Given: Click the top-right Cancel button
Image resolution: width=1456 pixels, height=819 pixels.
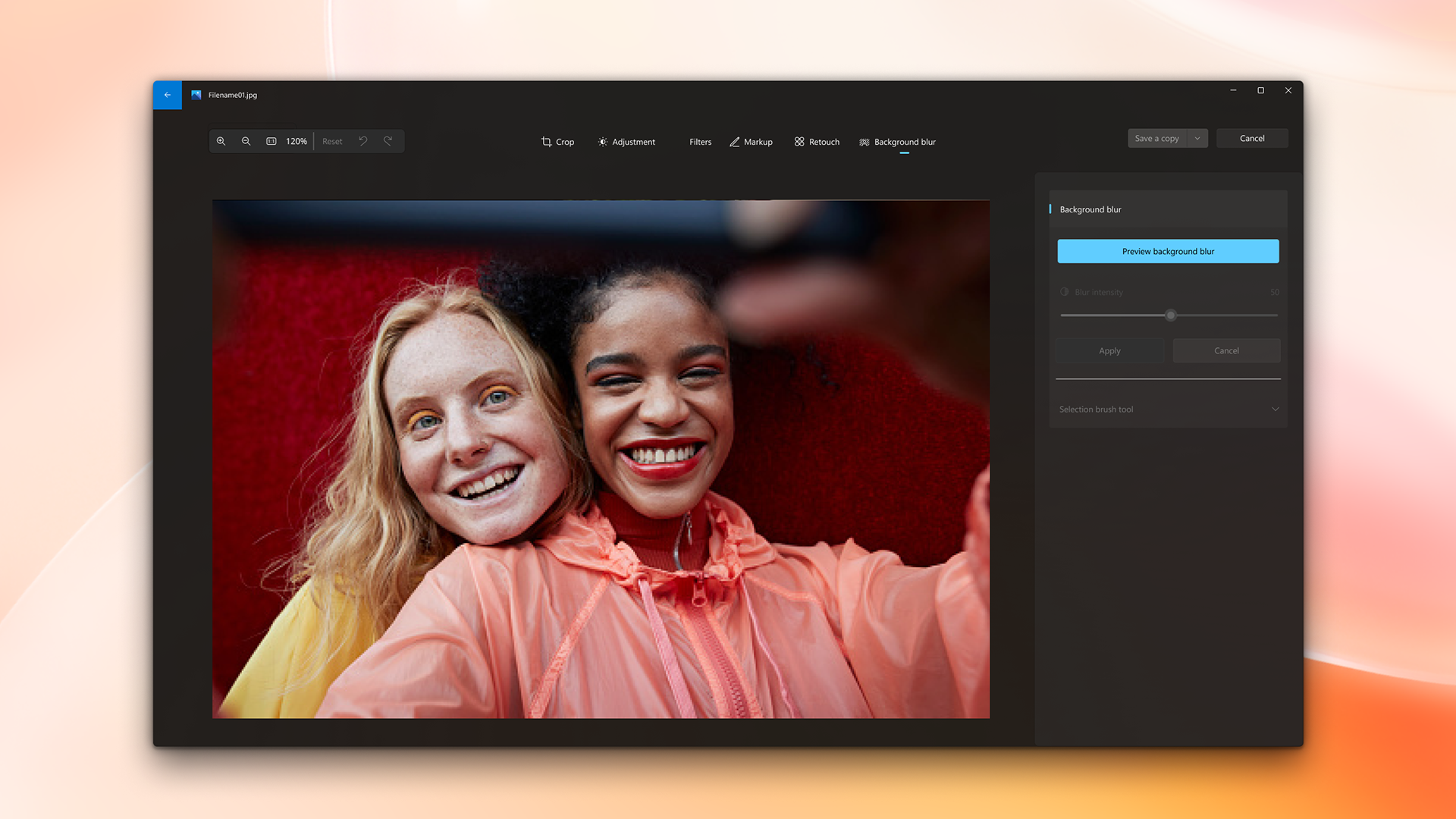Looking at the screenshot, I should [x=1252, y=138].
